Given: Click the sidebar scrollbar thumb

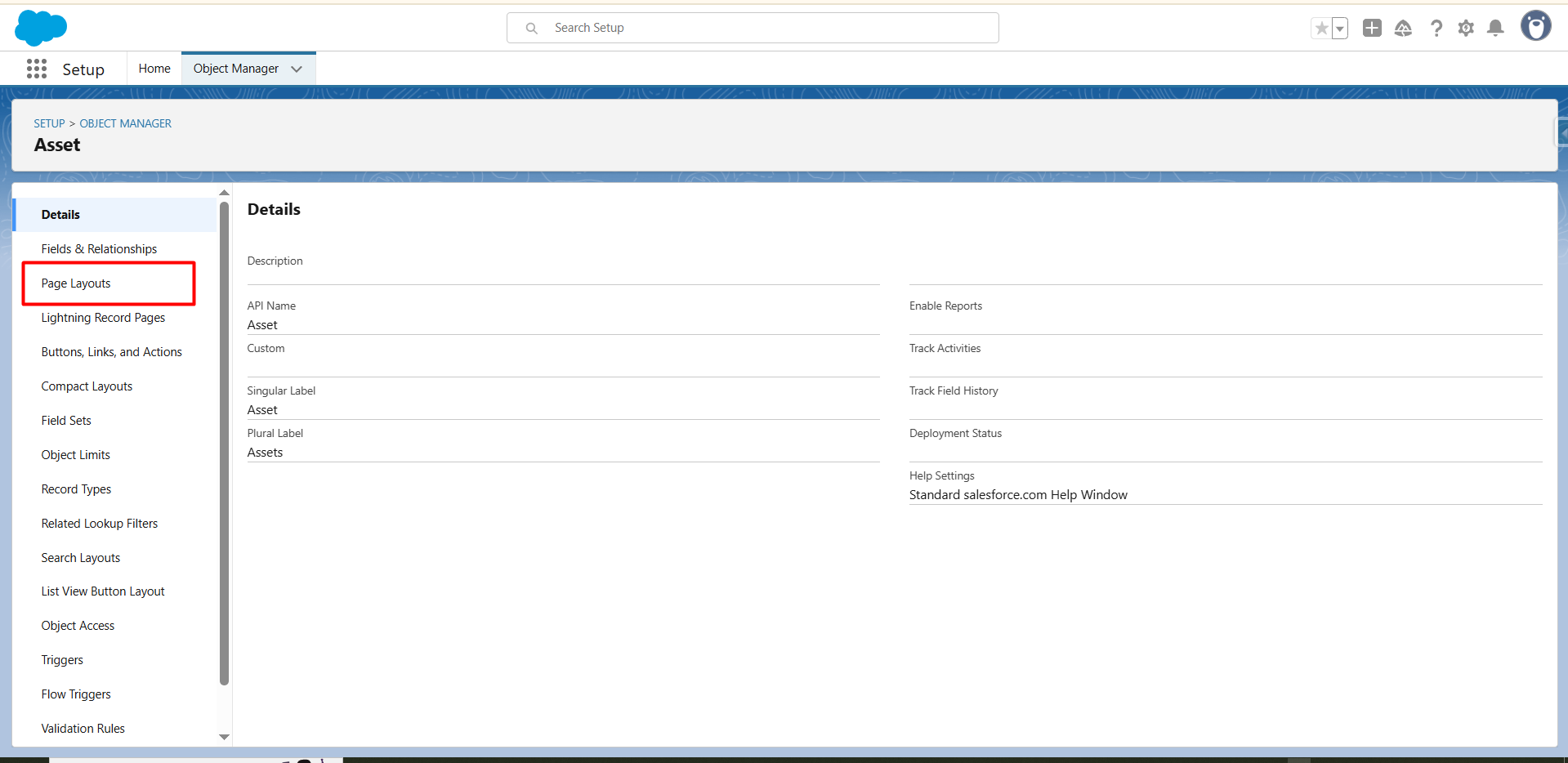Looking at the screenshot, I should click(224, 443).
